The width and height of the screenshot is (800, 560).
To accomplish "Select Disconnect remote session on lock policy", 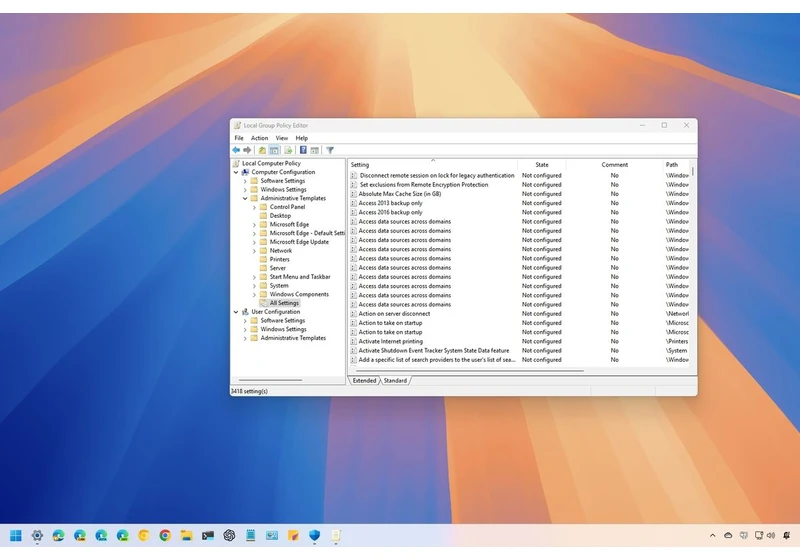I will [437, 175].
